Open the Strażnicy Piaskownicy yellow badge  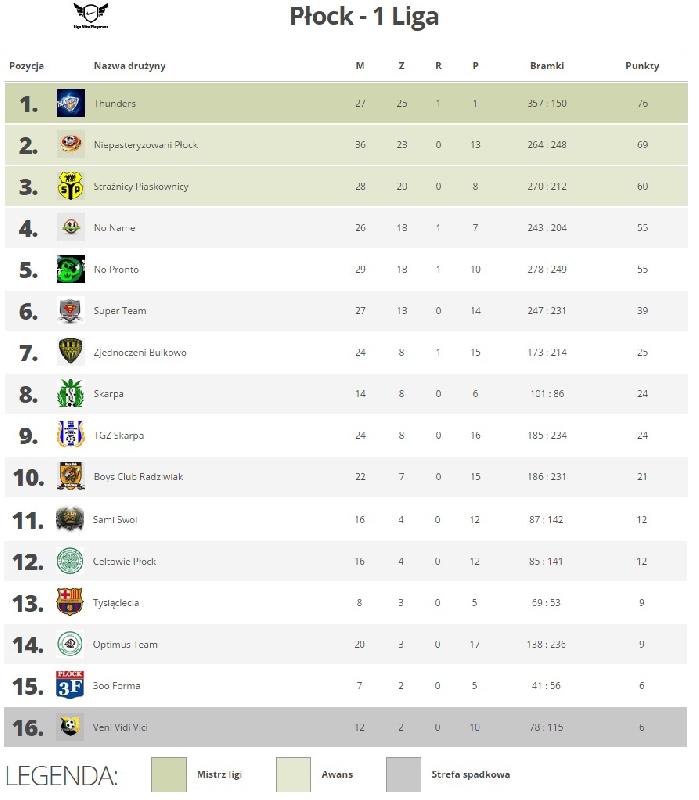coord(70,186)
